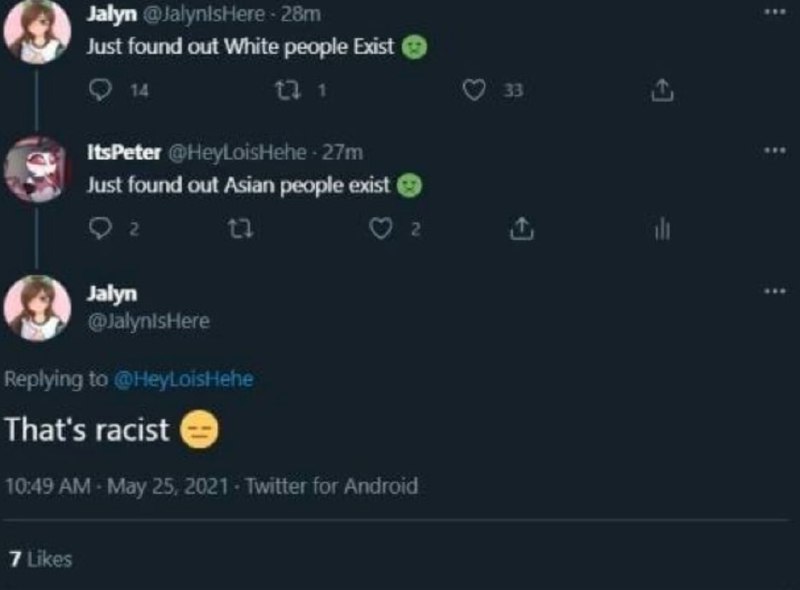Image resolution: width=800 pixels, height=590 pixels.
Task: Reply to ItsPeter's tweet
Action: tap(100, 228)
